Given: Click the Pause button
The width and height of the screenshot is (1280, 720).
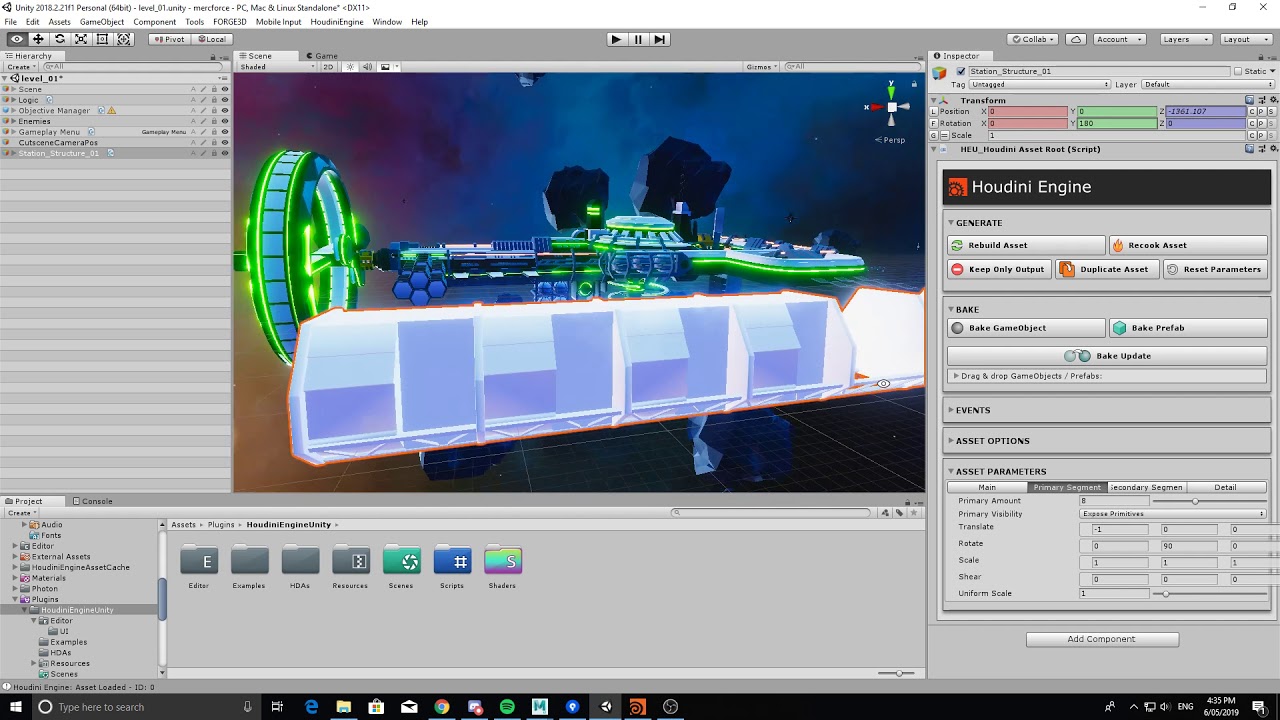Looking at the screenshot, I should coord(638,39).
